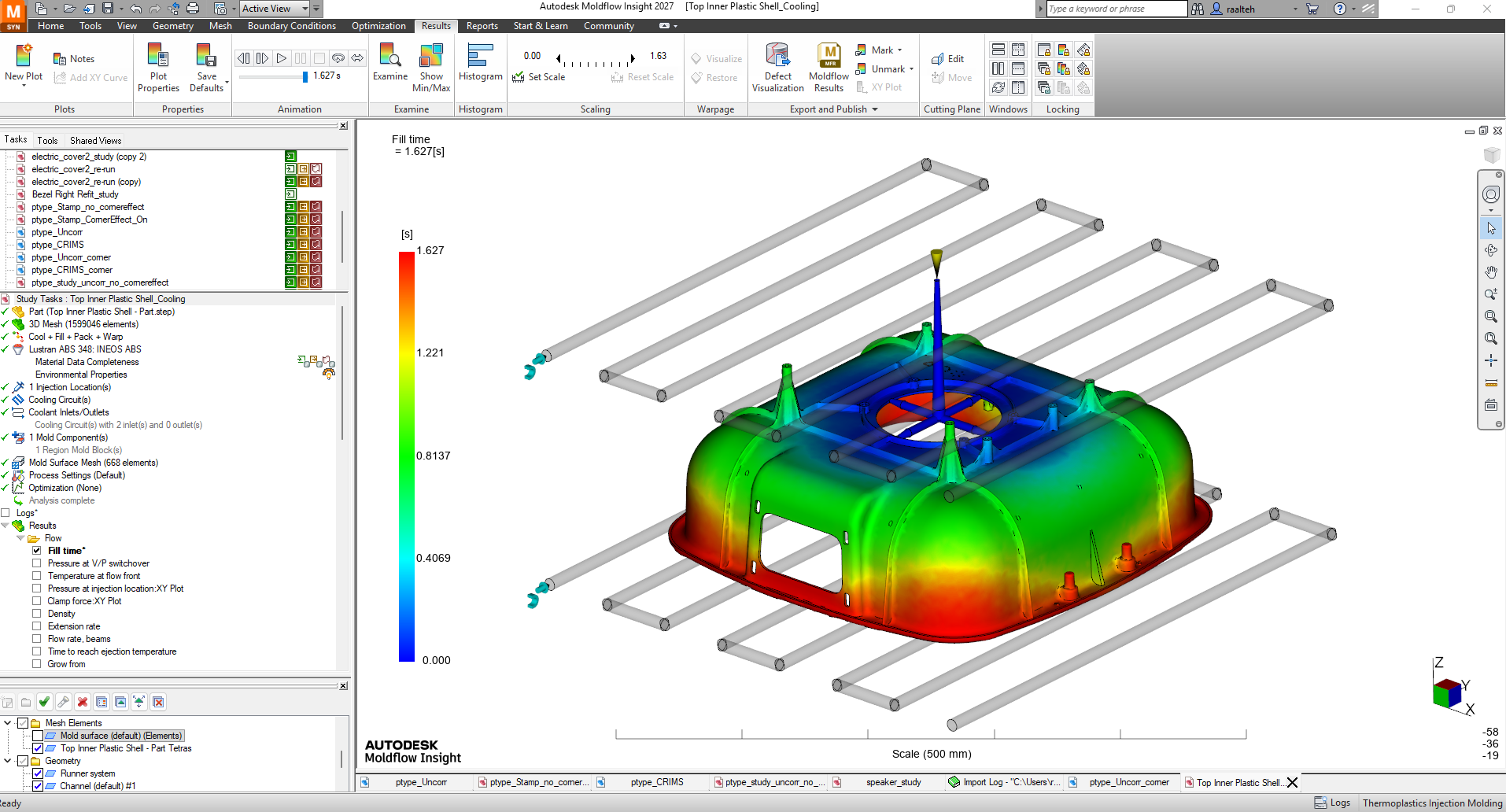Switch to the Mesh ribbon tab
Screen dimensions: 1506x812
220,26
